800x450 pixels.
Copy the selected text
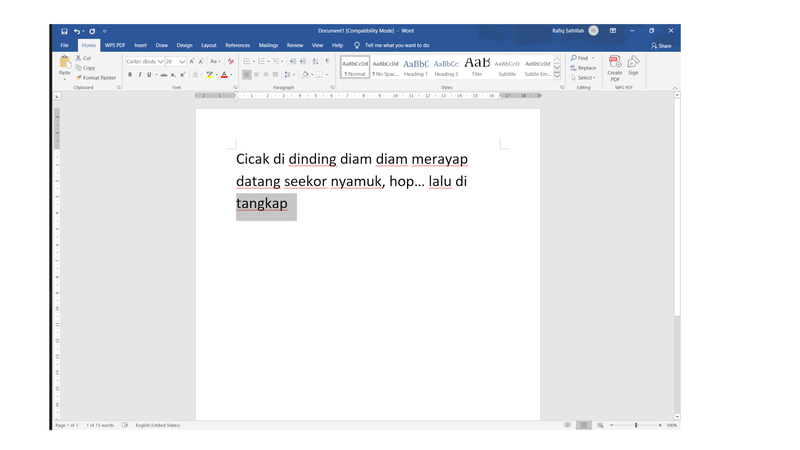(x=85, y=68)
